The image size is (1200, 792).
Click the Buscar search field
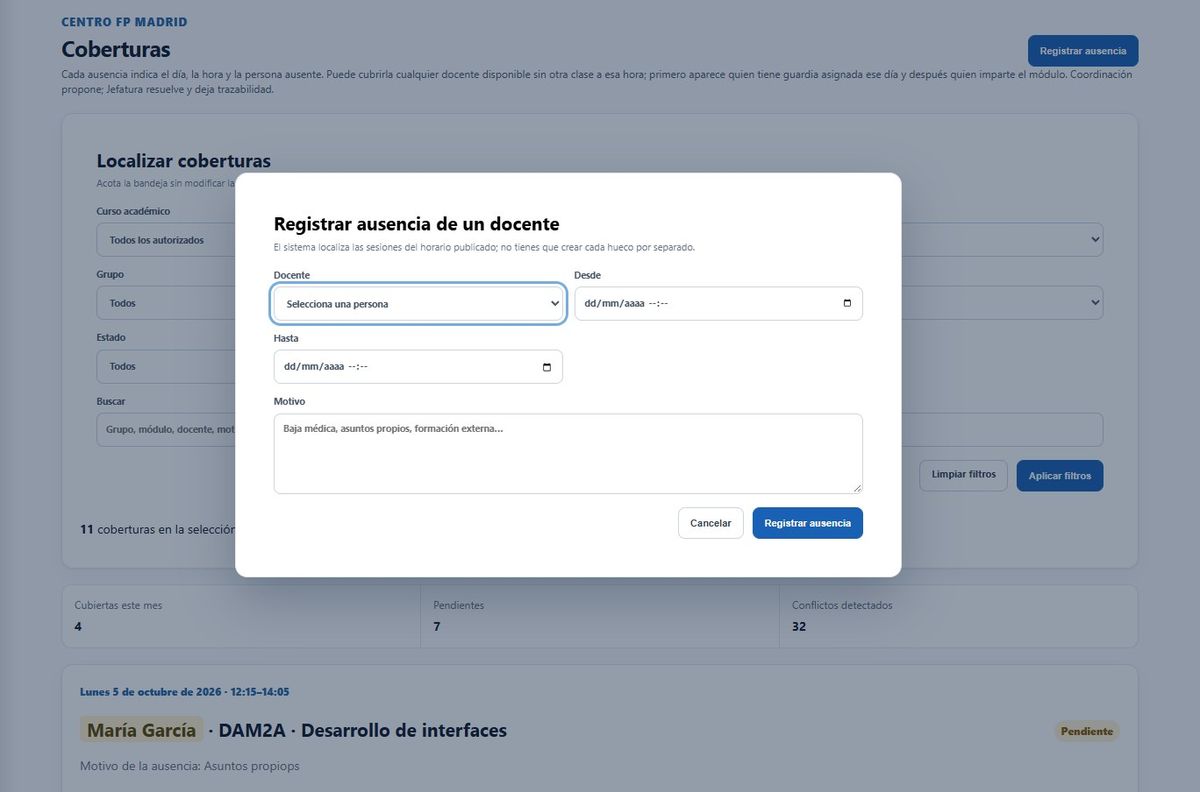(166, 429)
